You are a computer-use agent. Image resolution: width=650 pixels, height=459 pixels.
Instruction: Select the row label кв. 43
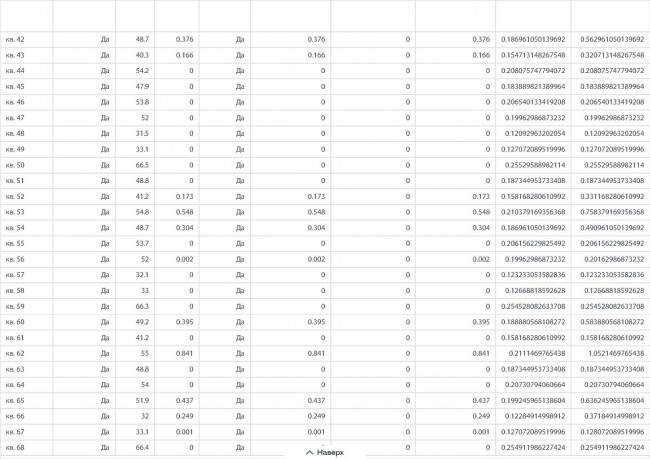(x=15, y=55)
